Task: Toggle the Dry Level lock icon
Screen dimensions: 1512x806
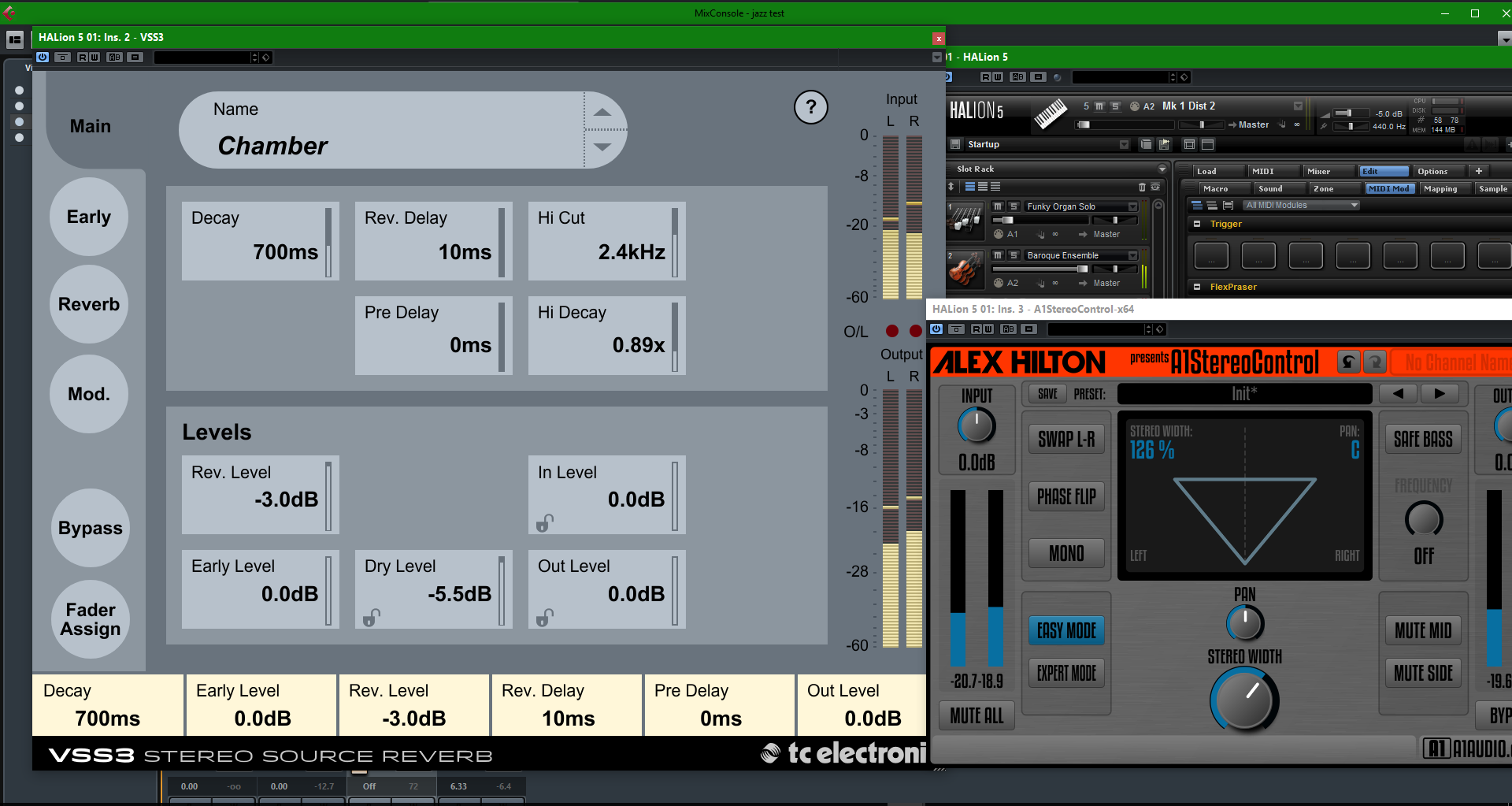Action: pyautogui.click(x=372, y=618)
